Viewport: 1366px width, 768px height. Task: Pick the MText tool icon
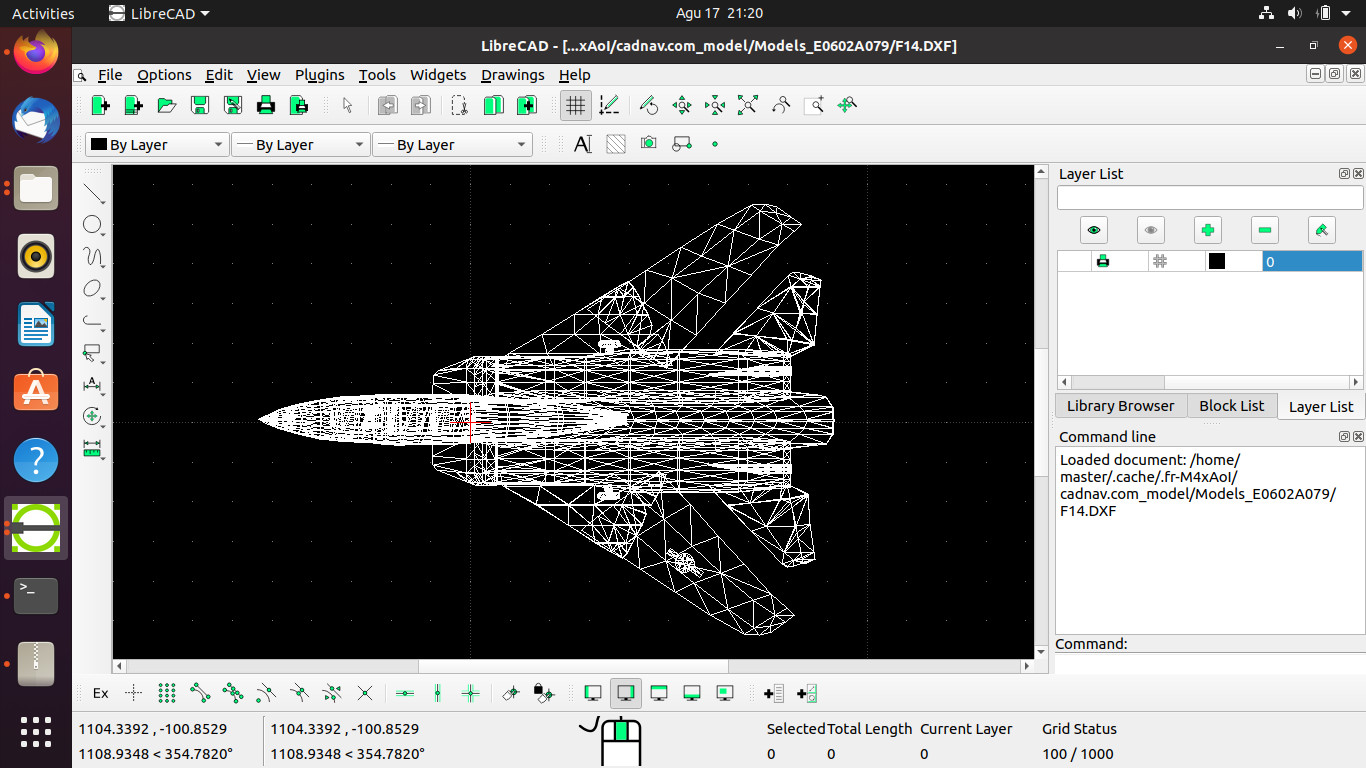[583, 144]
